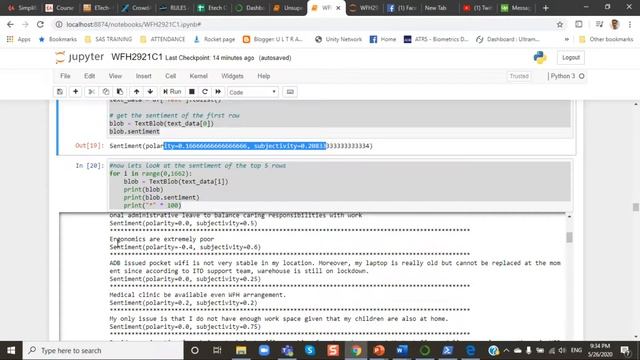Open a new browser tab with the plus icon
The image size is (640, 360).
(x=546, y=8)
